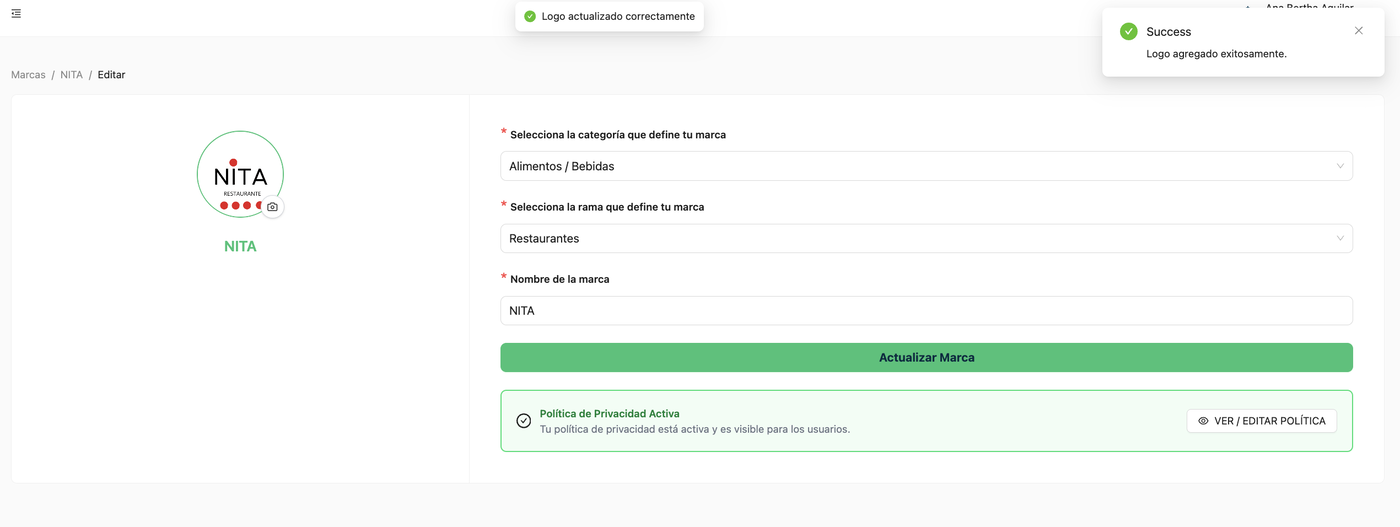The height and width of the screenshot is (527, 1400).
Task: Focus the Nombre de la marca field
Action: click(926, 310)
